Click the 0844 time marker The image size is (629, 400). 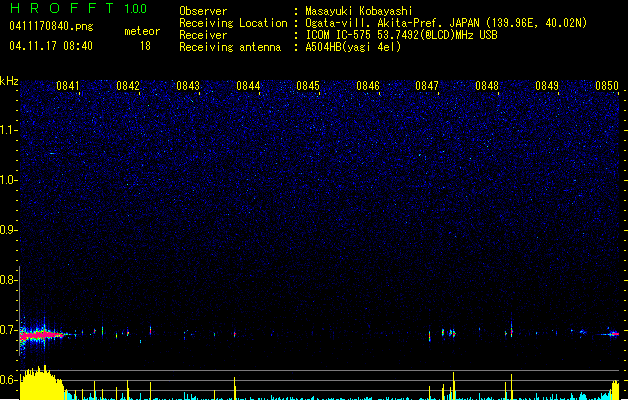248,86
